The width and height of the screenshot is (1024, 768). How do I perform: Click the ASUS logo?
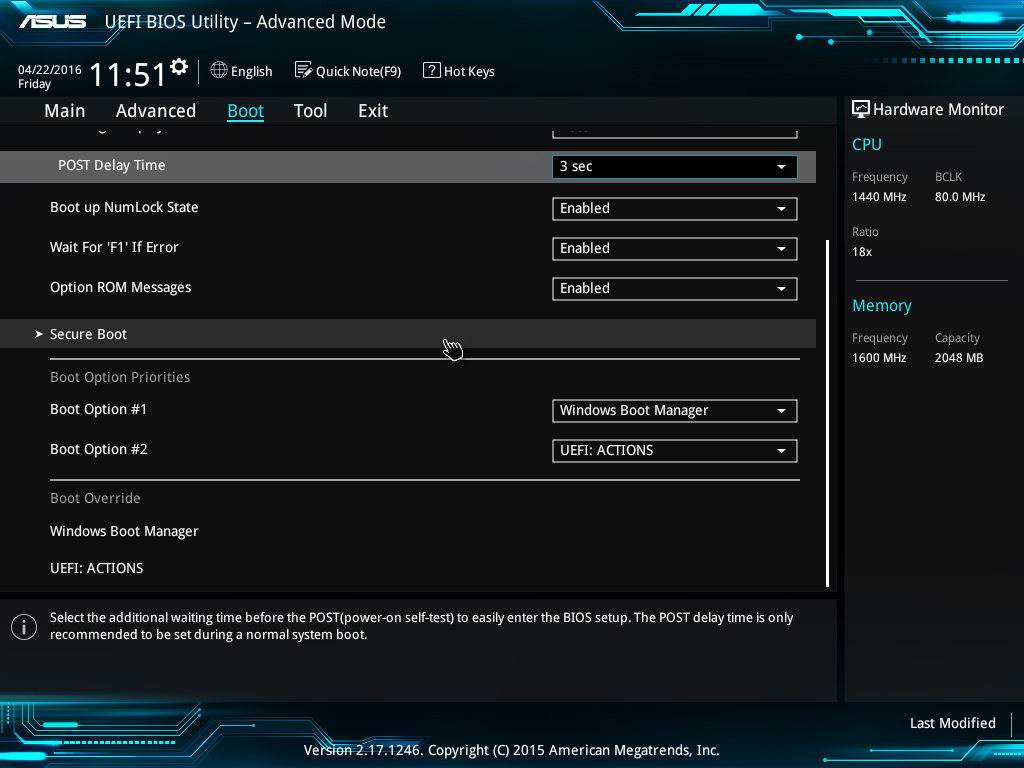(53, 22)
